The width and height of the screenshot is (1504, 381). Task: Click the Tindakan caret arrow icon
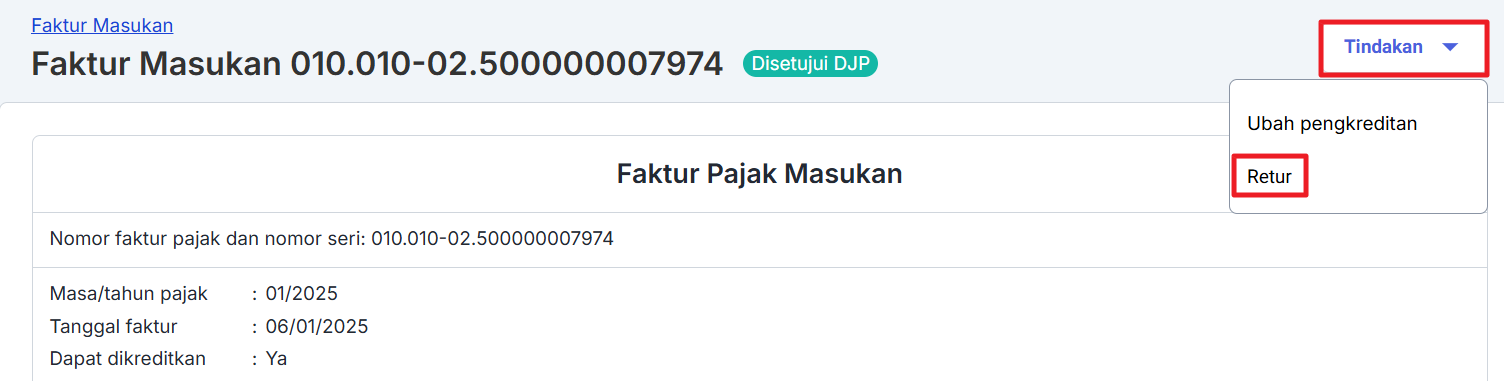pos(1450,47)
